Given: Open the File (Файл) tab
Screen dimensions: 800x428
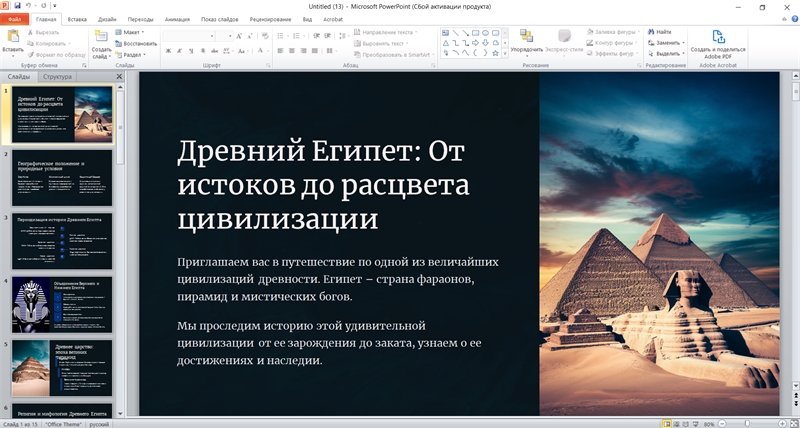Looking at the screenshot, I should [14, 19].
